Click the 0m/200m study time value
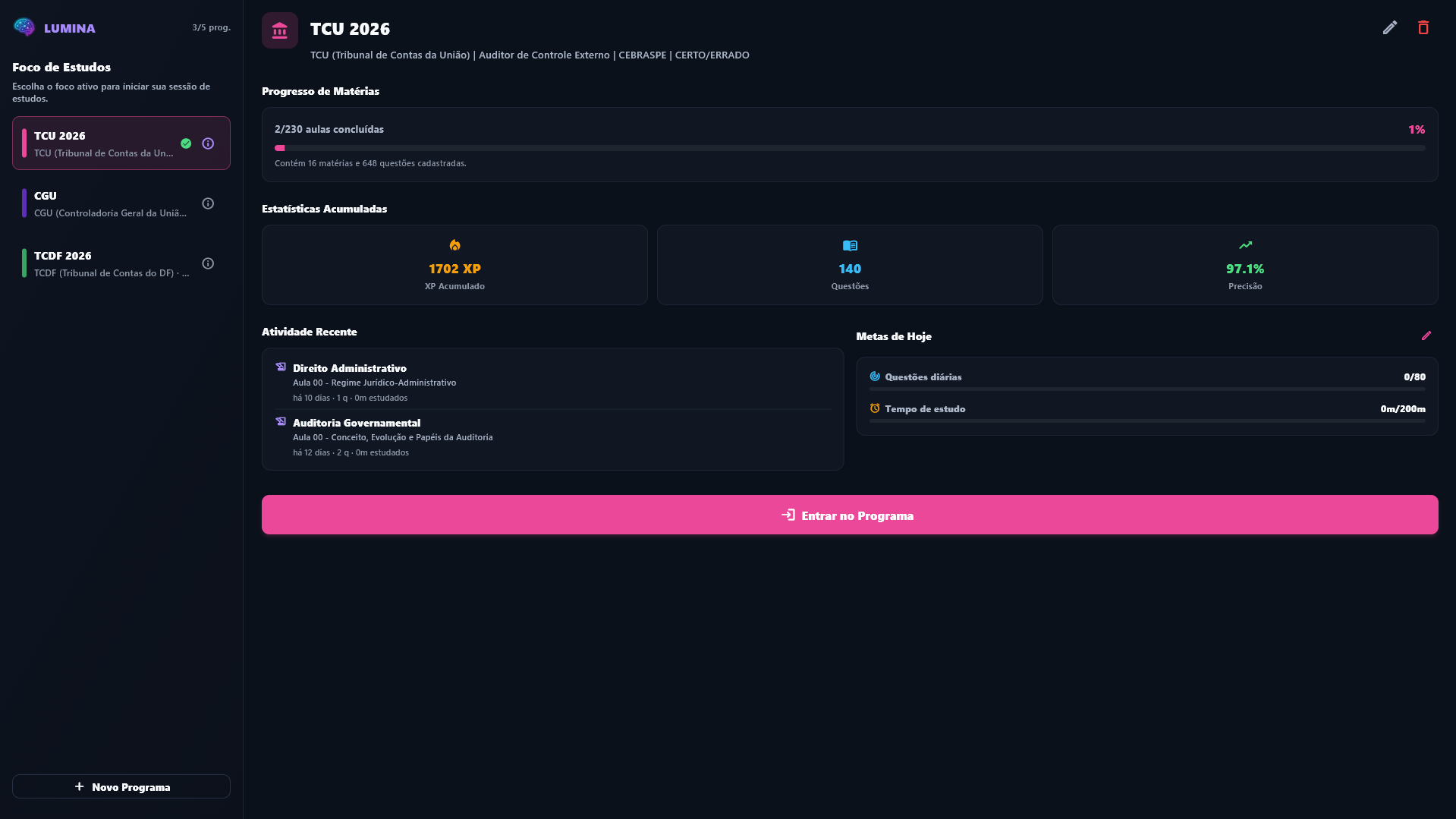Viewport: 1456px width, 819px height. (x=1403, y=408)
